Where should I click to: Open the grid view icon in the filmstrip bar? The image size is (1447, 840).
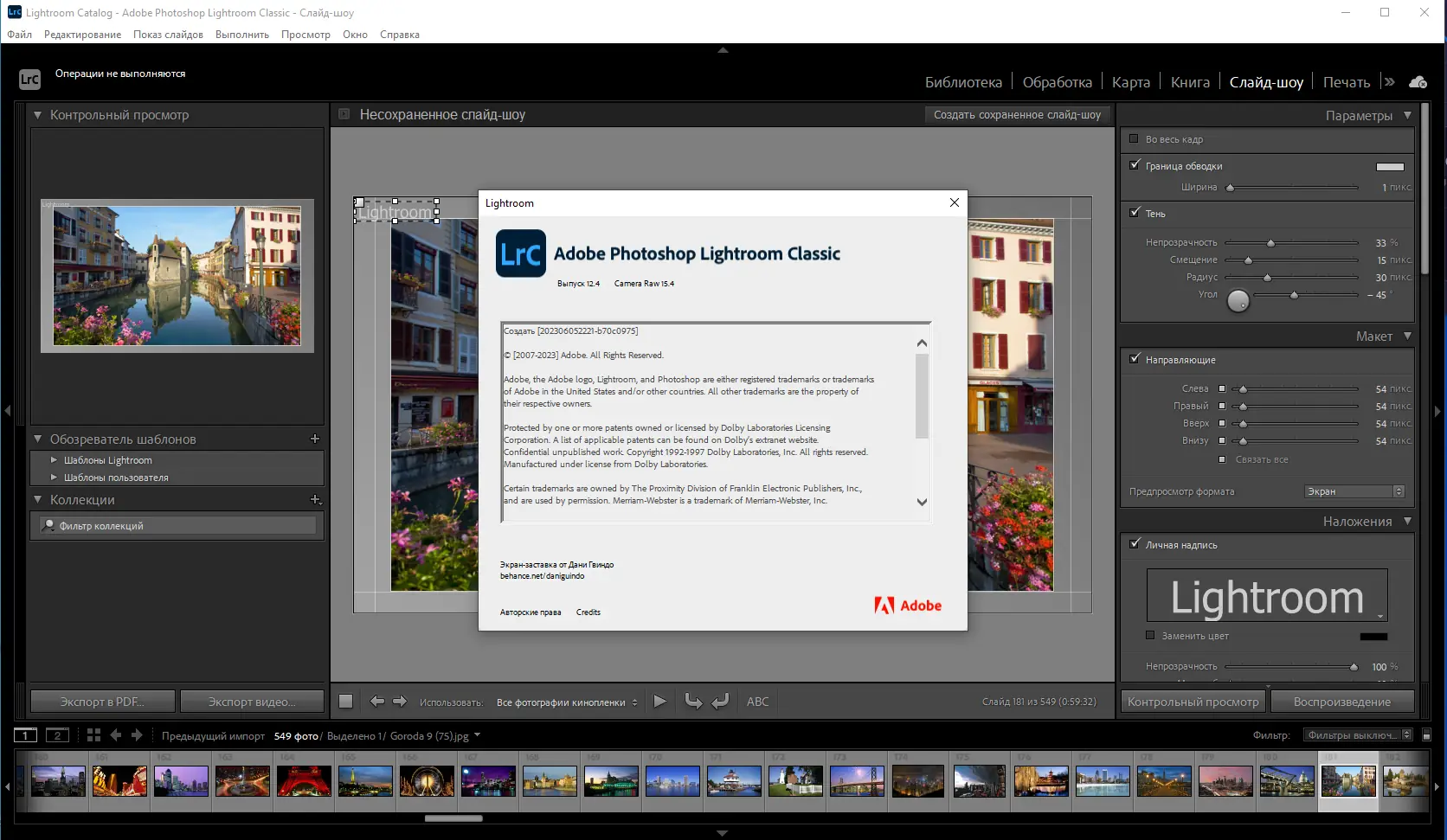[x=93, y=734]
